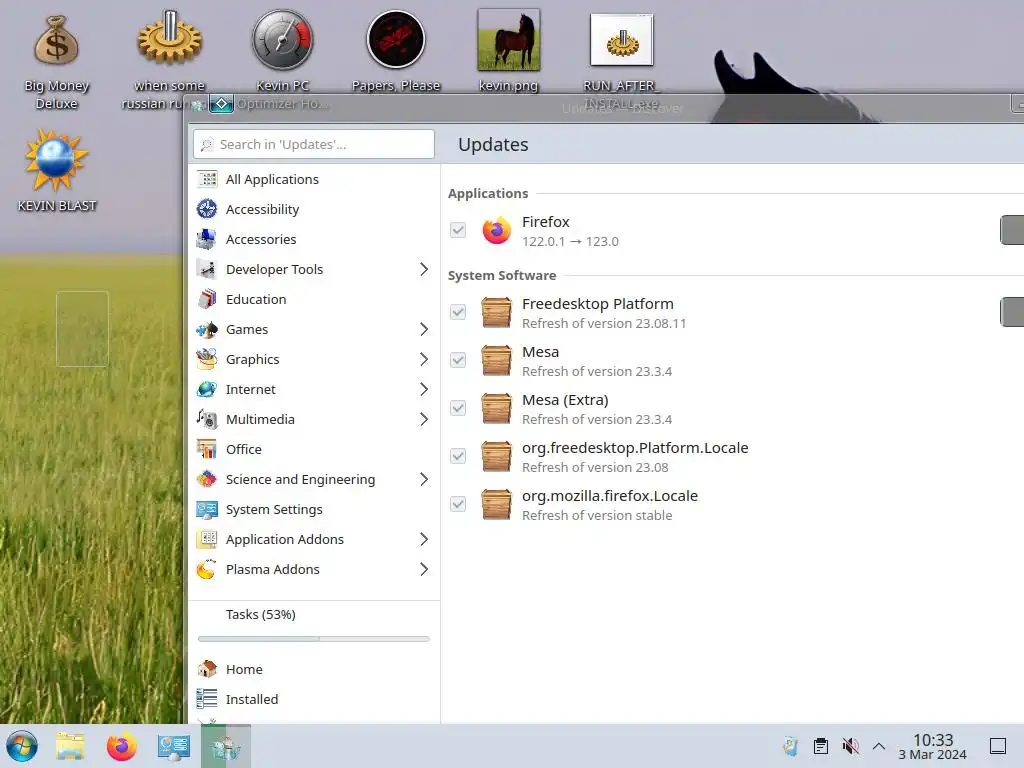Click the Installed list icon in sidebar

tap(207, 699)
